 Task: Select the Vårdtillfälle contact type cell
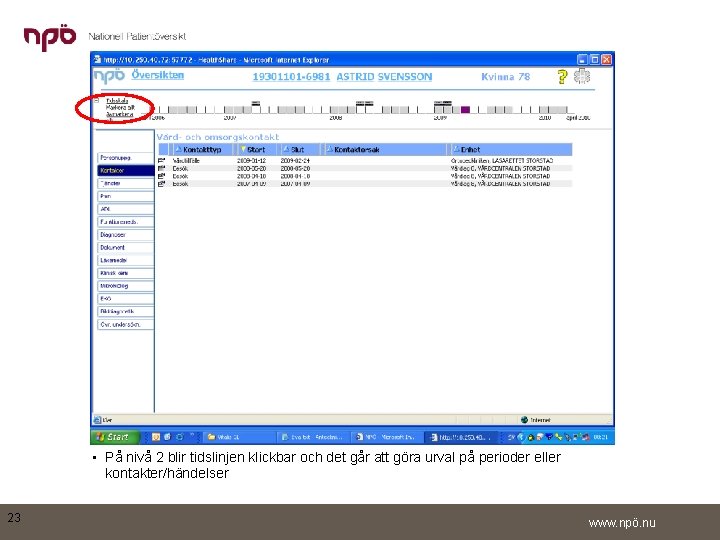coord(186,161)
